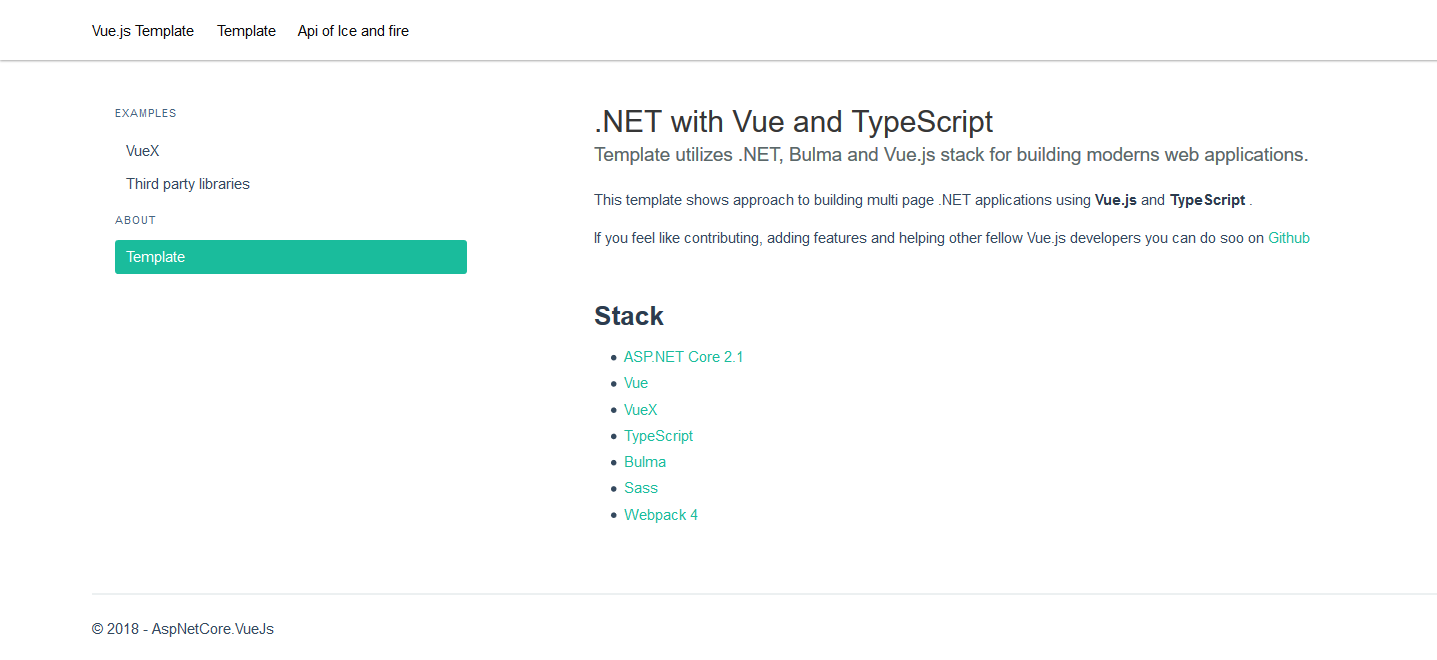Open the Bulma link
The image size is (1437, 660).
[645, 462]
